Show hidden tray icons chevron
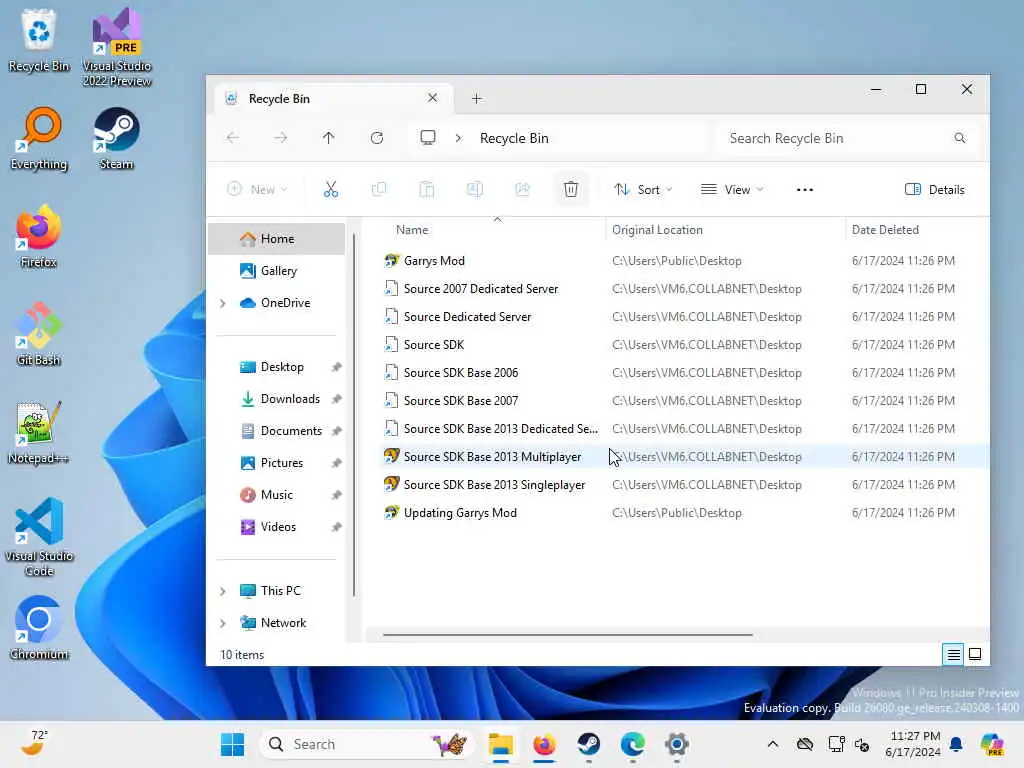 (773, 744)
